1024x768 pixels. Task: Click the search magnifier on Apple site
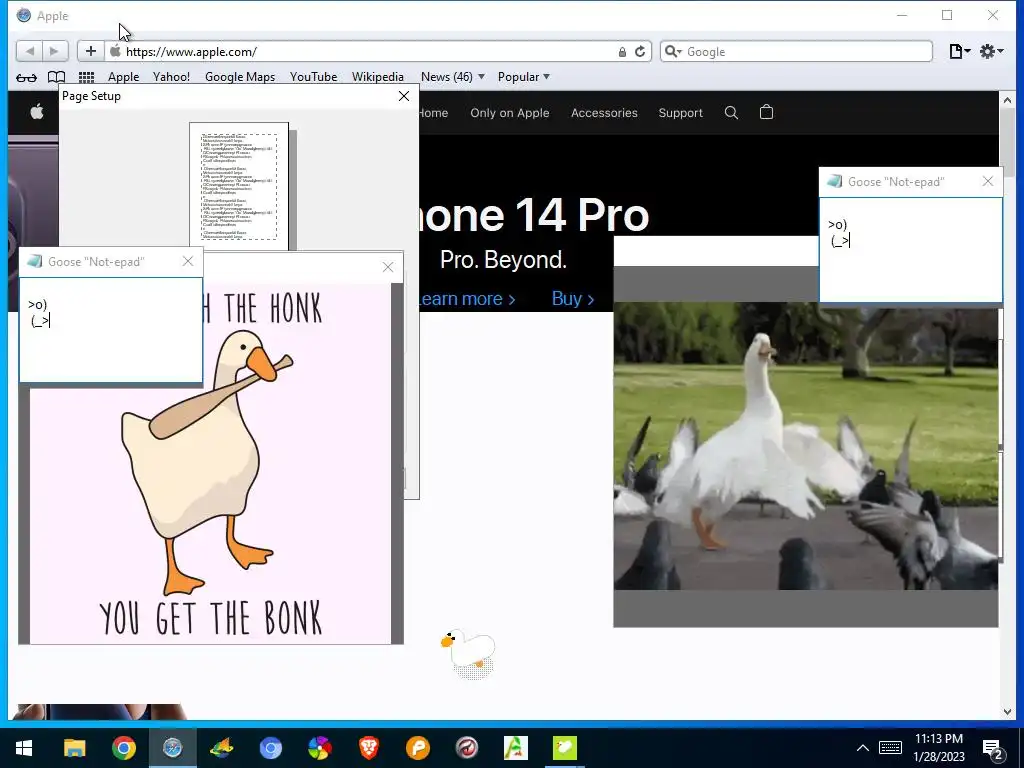click(731, 113)
